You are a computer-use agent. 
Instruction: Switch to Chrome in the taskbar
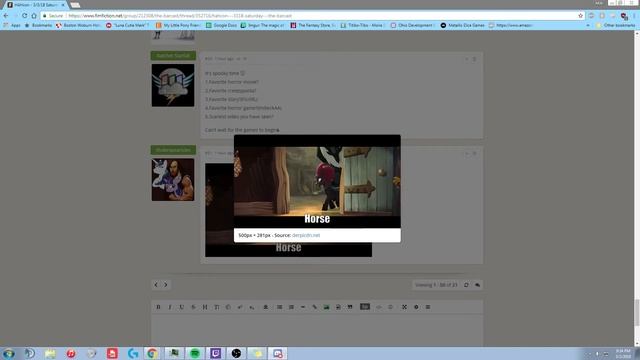coord(152,353)
